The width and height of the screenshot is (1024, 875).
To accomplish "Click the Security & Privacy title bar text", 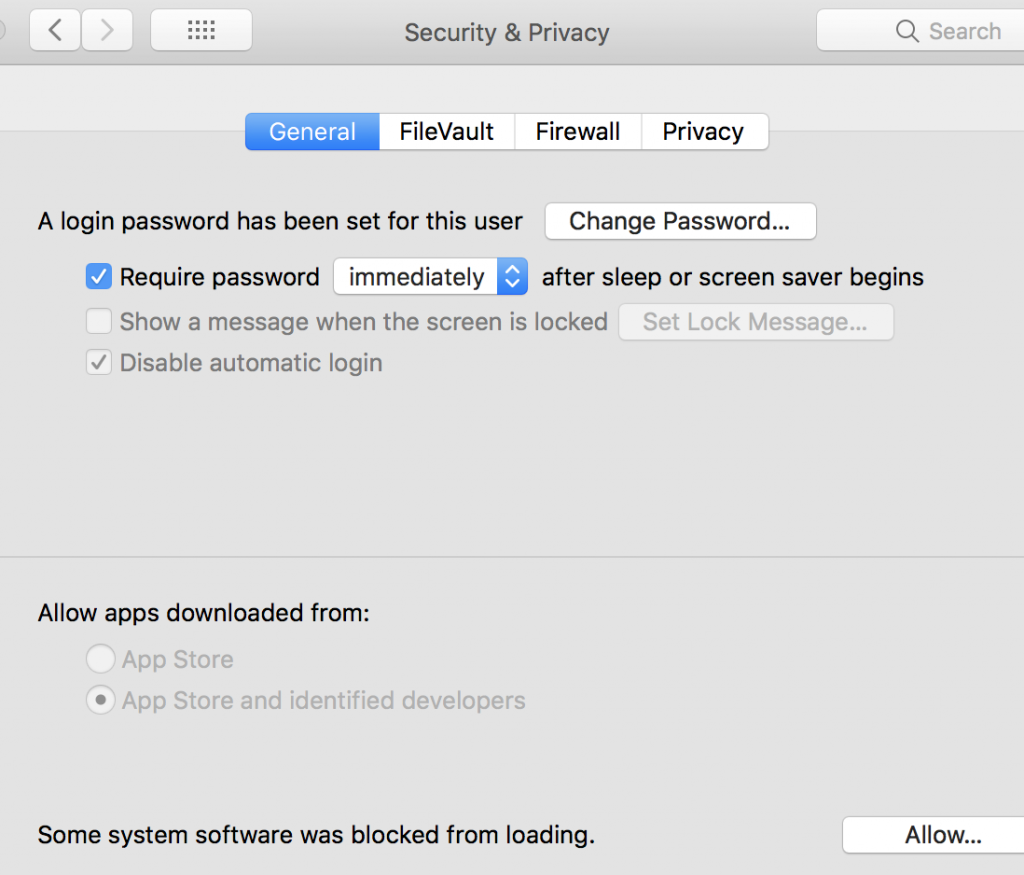I will click(x=506, y=32).
